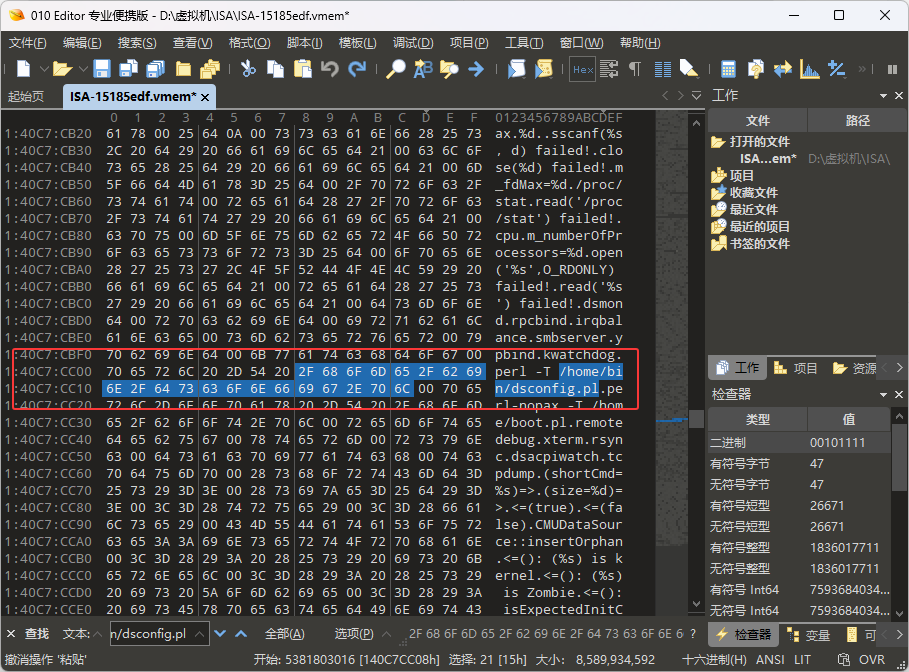Open the Calculator tool icon
This screenshot has height=672, width=909.
(x=728, y=69)
